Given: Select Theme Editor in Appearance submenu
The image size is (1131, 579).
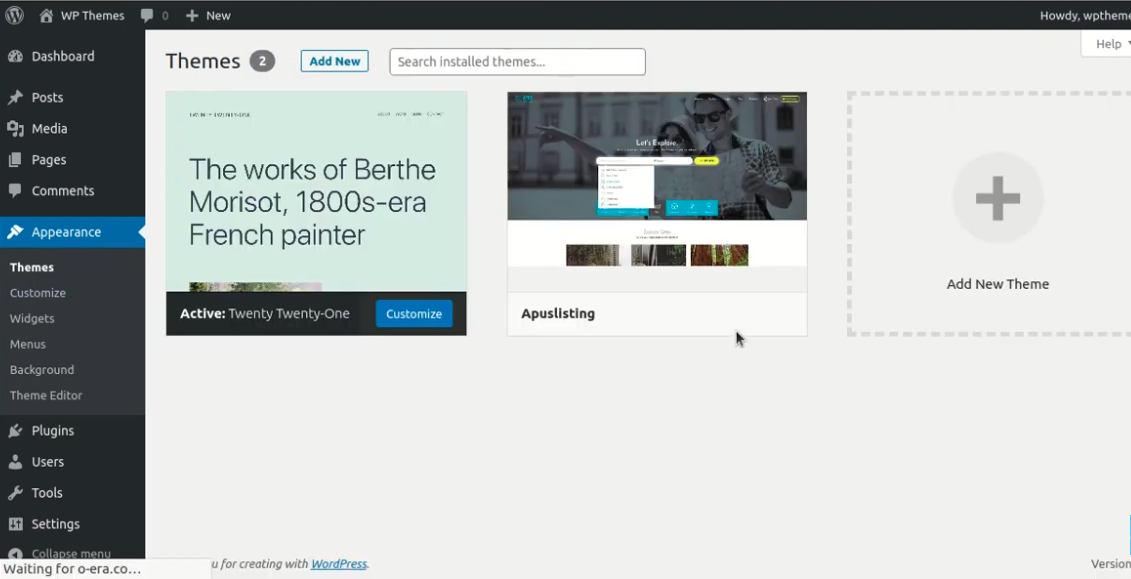Looking at the screenshot, I should pos(46,395).
